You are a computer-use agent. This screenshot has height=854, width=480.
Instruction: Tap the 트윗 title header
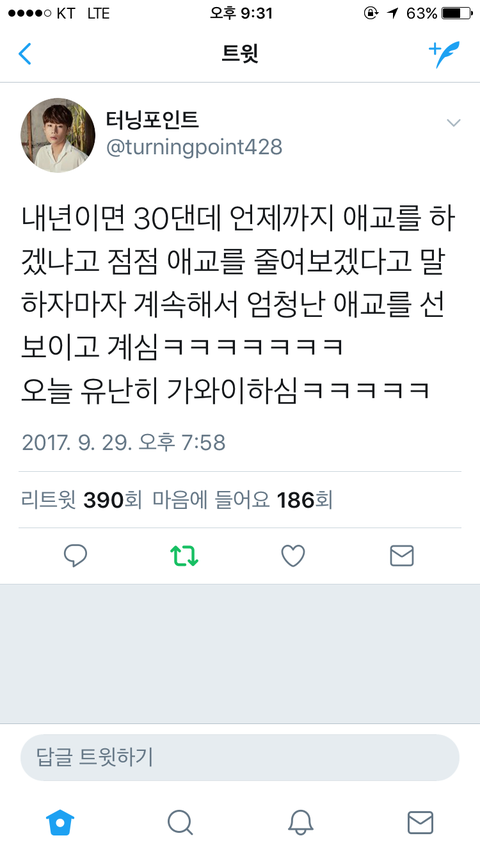[240, 54]
